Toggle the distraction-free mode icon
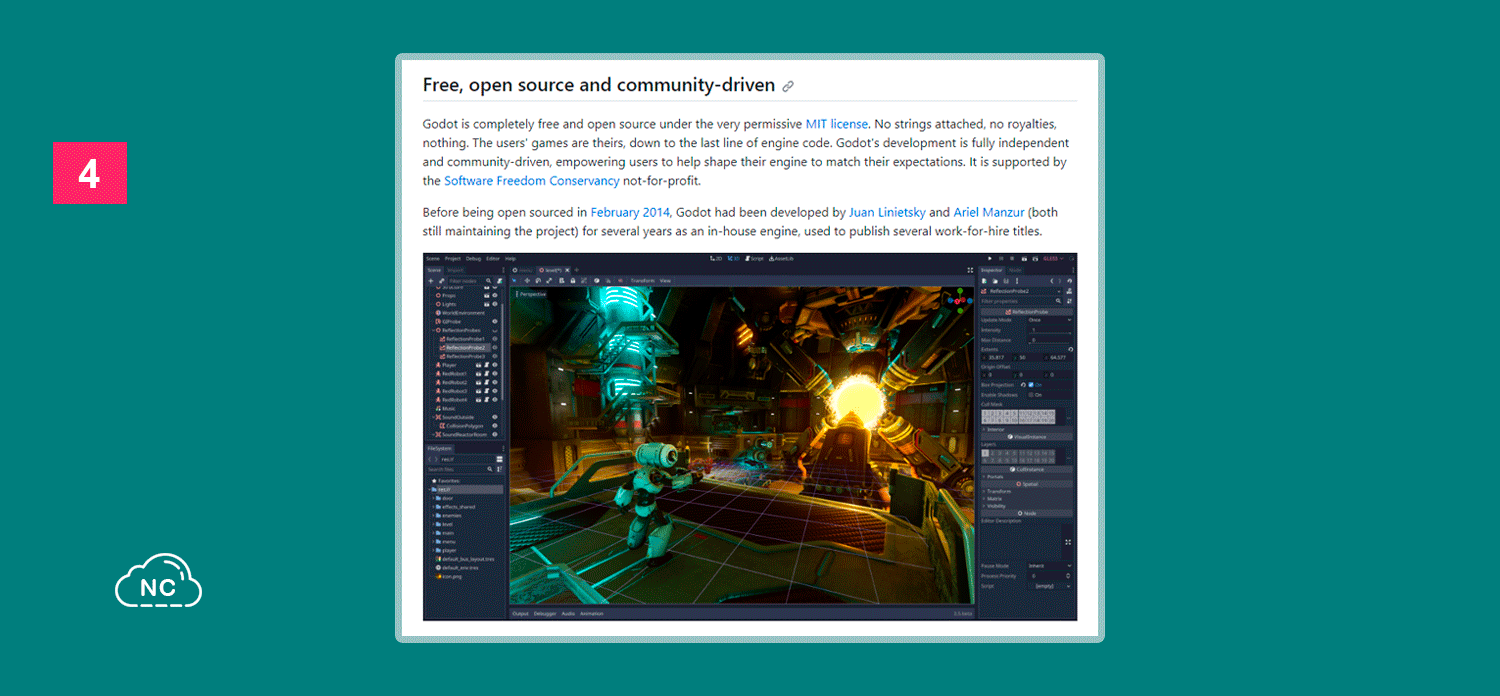Screen dimensions: 1500x696 click(970, 270)
